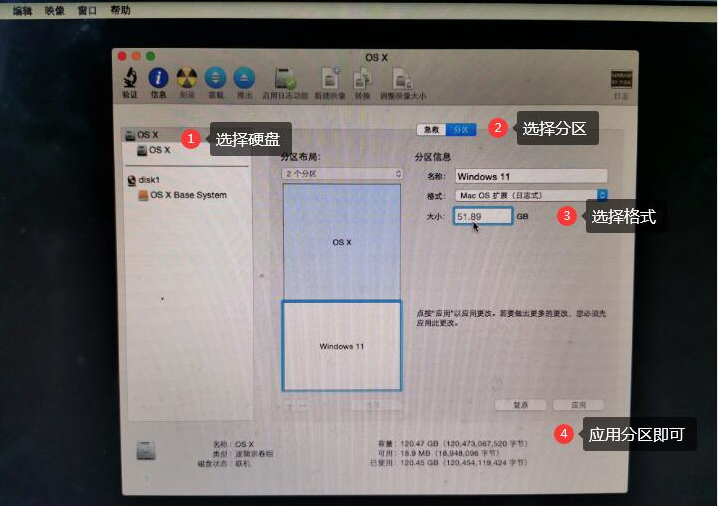This screenshot has height=506, width=718.
Task: Click the size field showing 51.89
Action: tap(483, 216)
